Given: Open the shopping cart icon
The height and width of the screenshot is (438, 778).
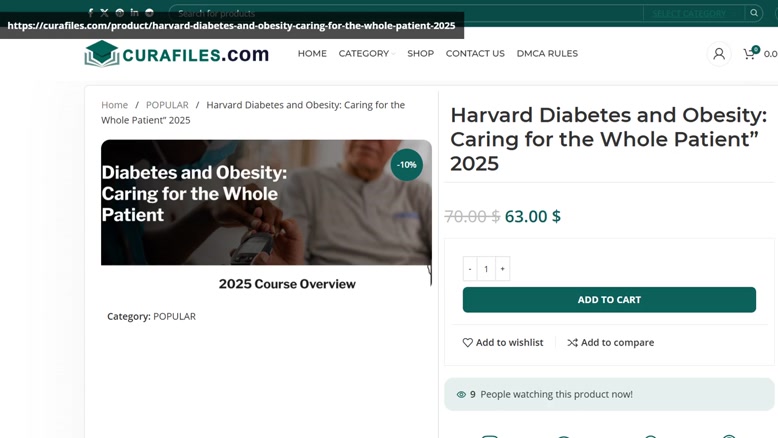Looking at the screenshot, I should tap(751, 53).
